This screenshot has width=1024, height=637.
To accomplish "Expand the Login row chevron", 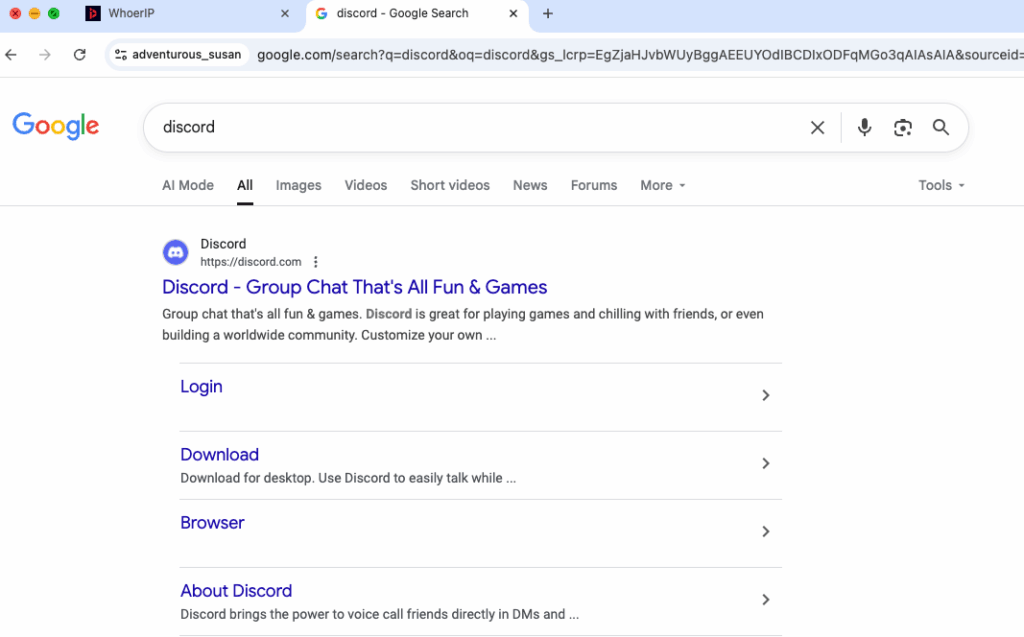I will (765, 395).
